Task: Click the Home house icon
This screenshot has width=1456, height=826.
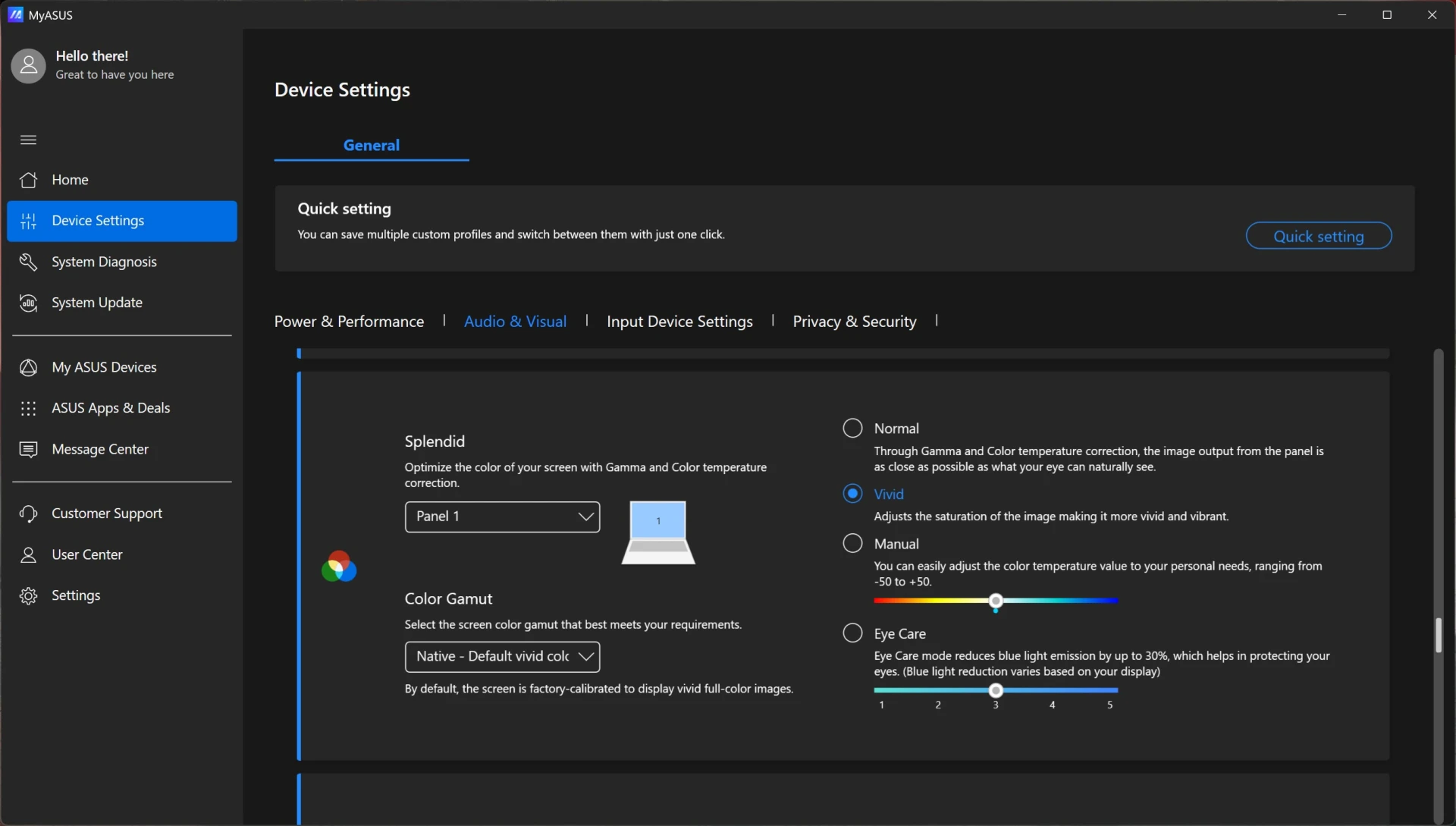Action: 28,180
